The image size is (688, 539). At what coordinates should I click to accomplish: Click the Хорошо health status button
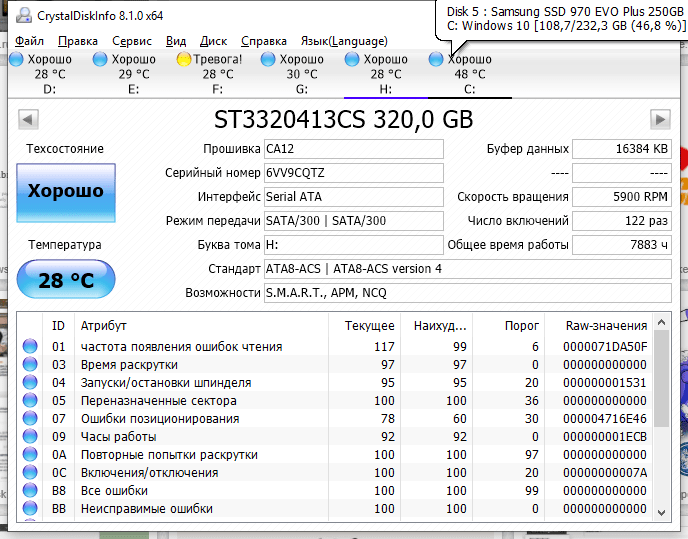66,193
